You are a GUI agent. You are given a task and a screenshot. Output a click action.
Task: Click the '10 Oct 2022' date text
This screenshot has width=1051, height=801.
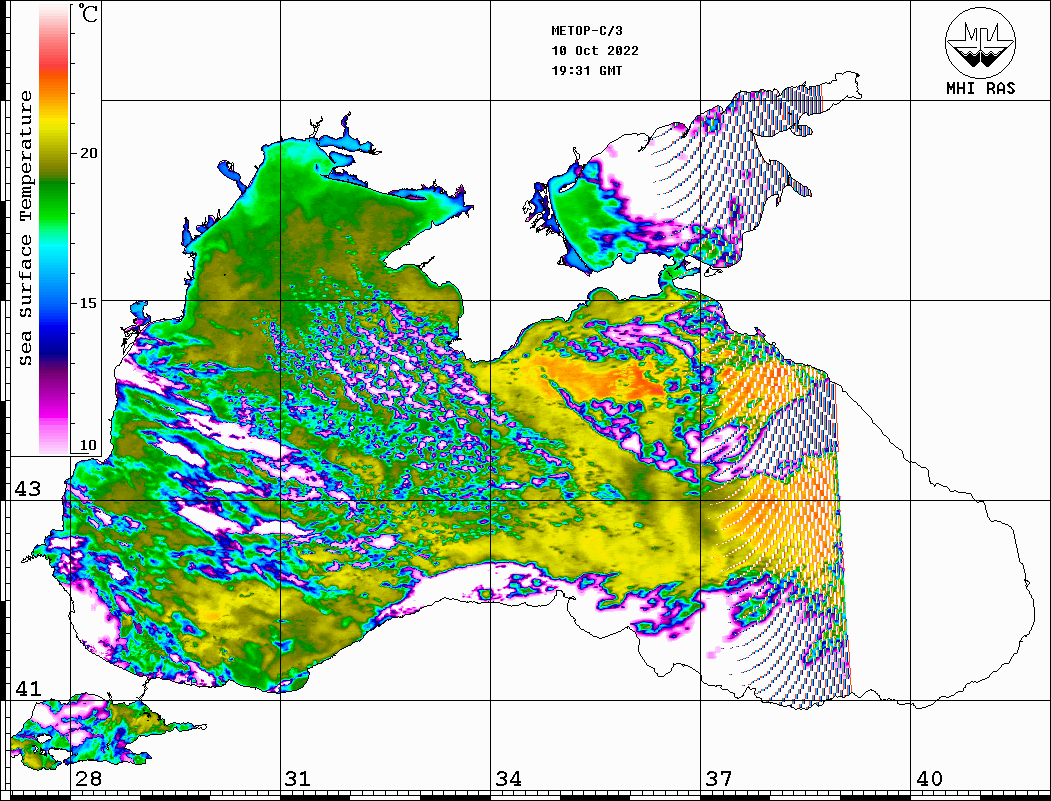click(x=595, y=51)
